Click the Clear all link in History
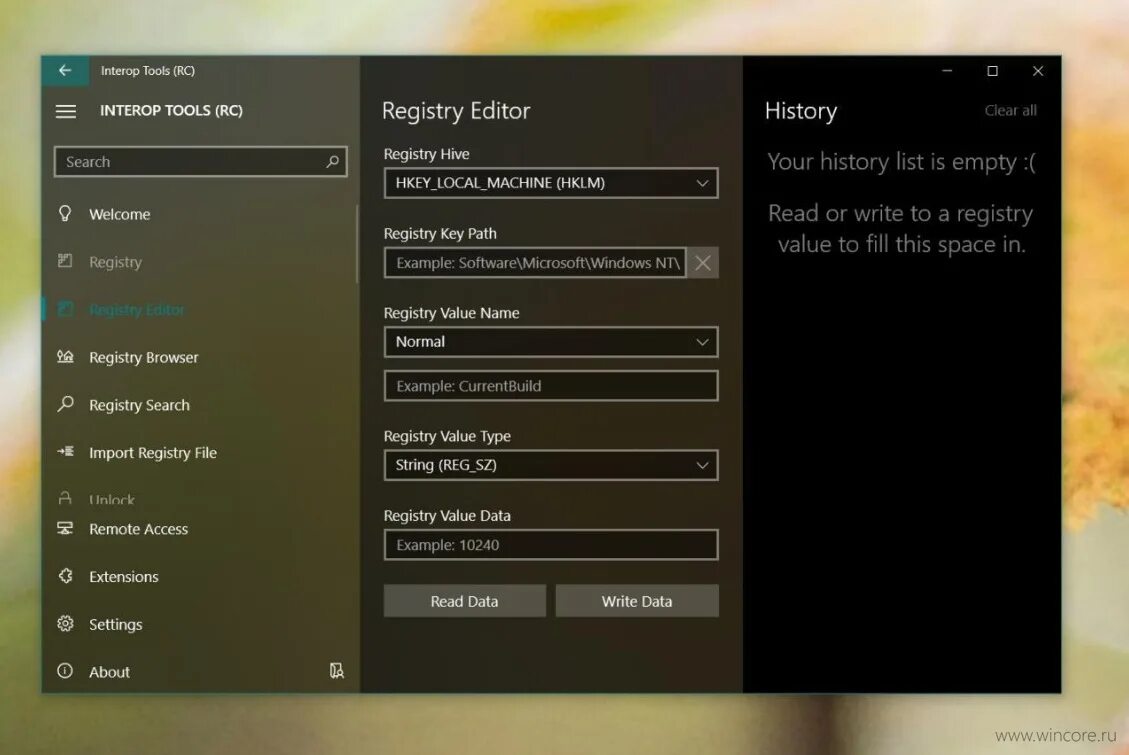1129x755 pixels. [x=1010, y=110]
